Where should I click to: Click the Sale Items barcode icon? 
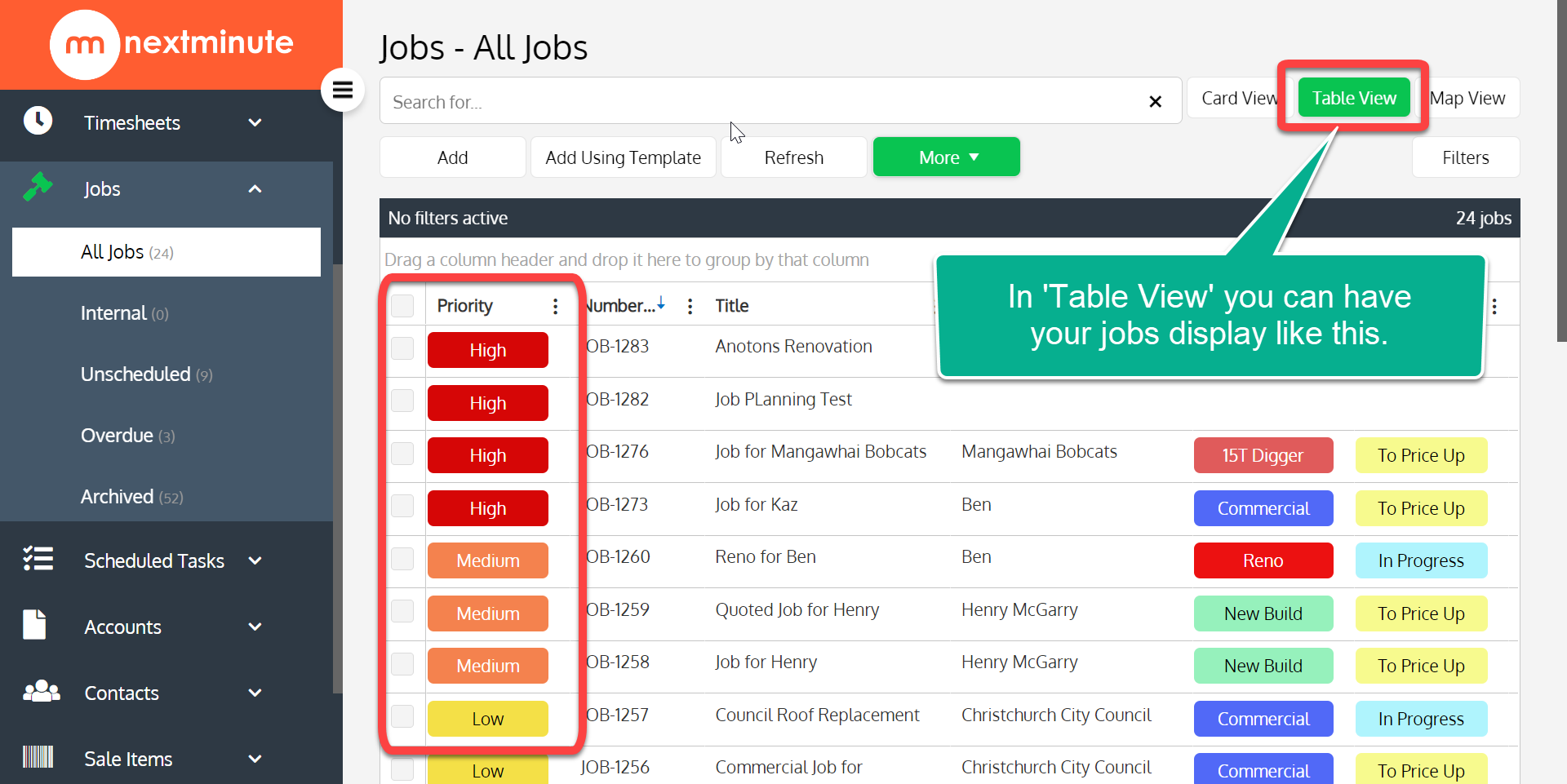click(x=38, y=757)
